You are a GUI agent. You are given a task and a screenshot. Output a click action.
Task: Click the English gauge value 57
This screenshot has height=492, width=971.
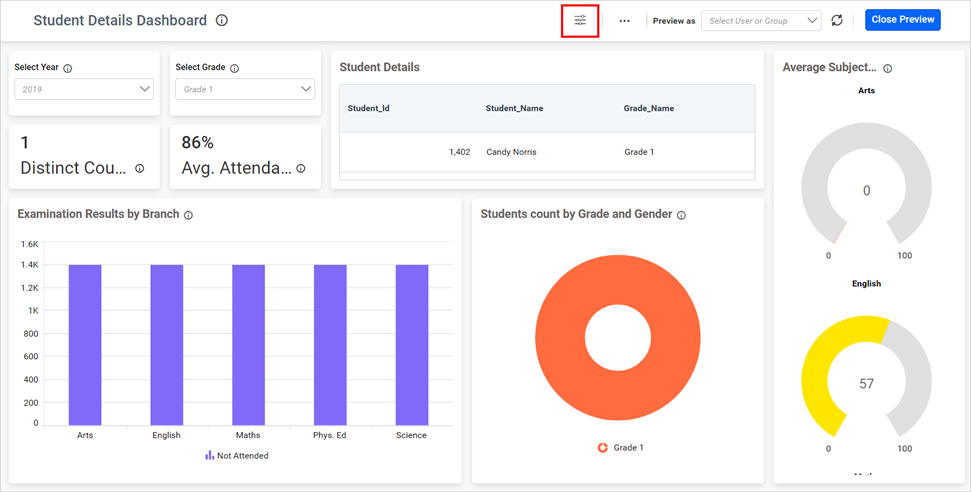point(866,384)
